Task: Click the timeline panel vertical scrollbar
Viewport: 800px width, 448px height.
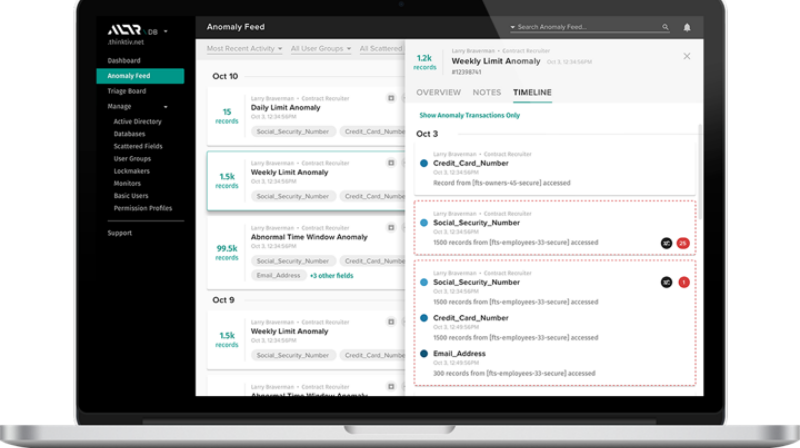Action: coord(699,171)
